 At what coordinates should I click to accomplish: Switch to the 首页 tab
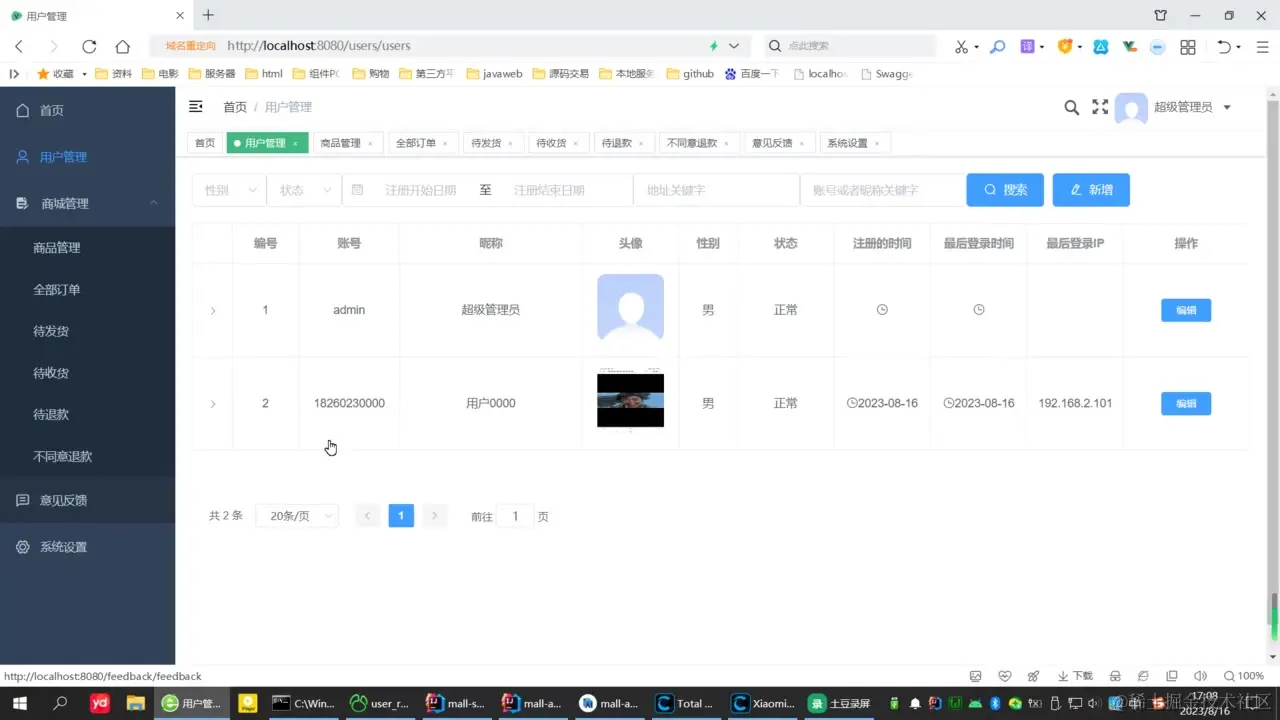point(205,143)
